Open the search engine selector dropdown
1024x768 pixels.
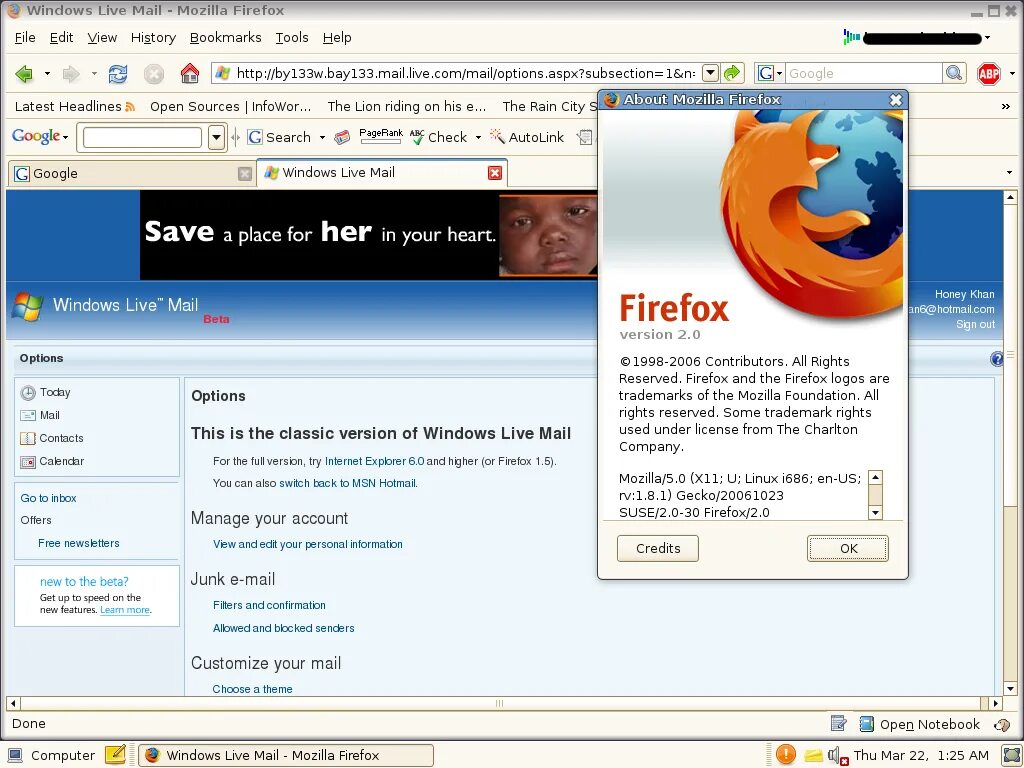click(x=770, y=72)
